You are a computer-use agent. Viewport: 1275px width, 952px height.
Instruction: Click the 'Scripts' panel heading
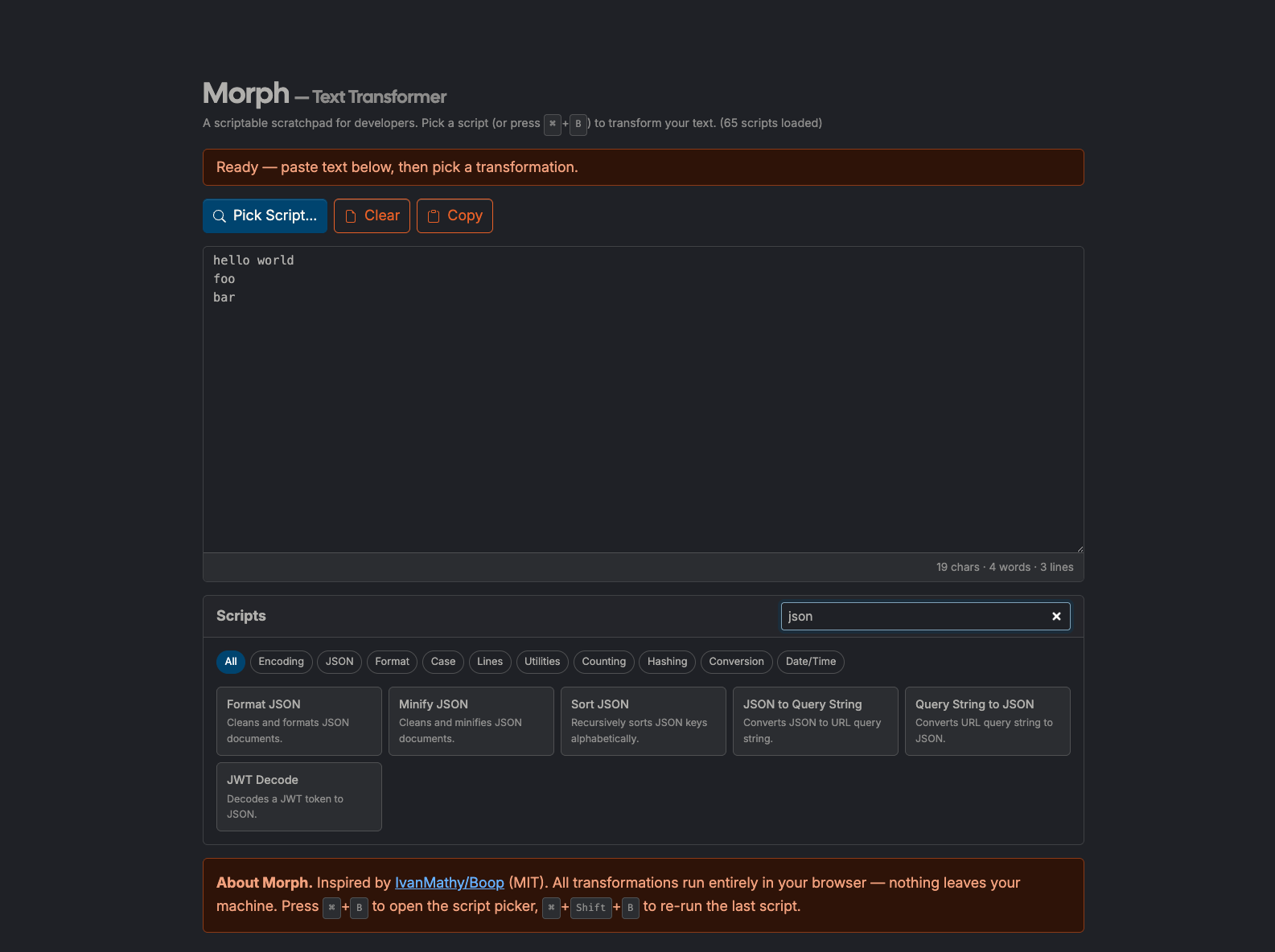click(241, 616)
